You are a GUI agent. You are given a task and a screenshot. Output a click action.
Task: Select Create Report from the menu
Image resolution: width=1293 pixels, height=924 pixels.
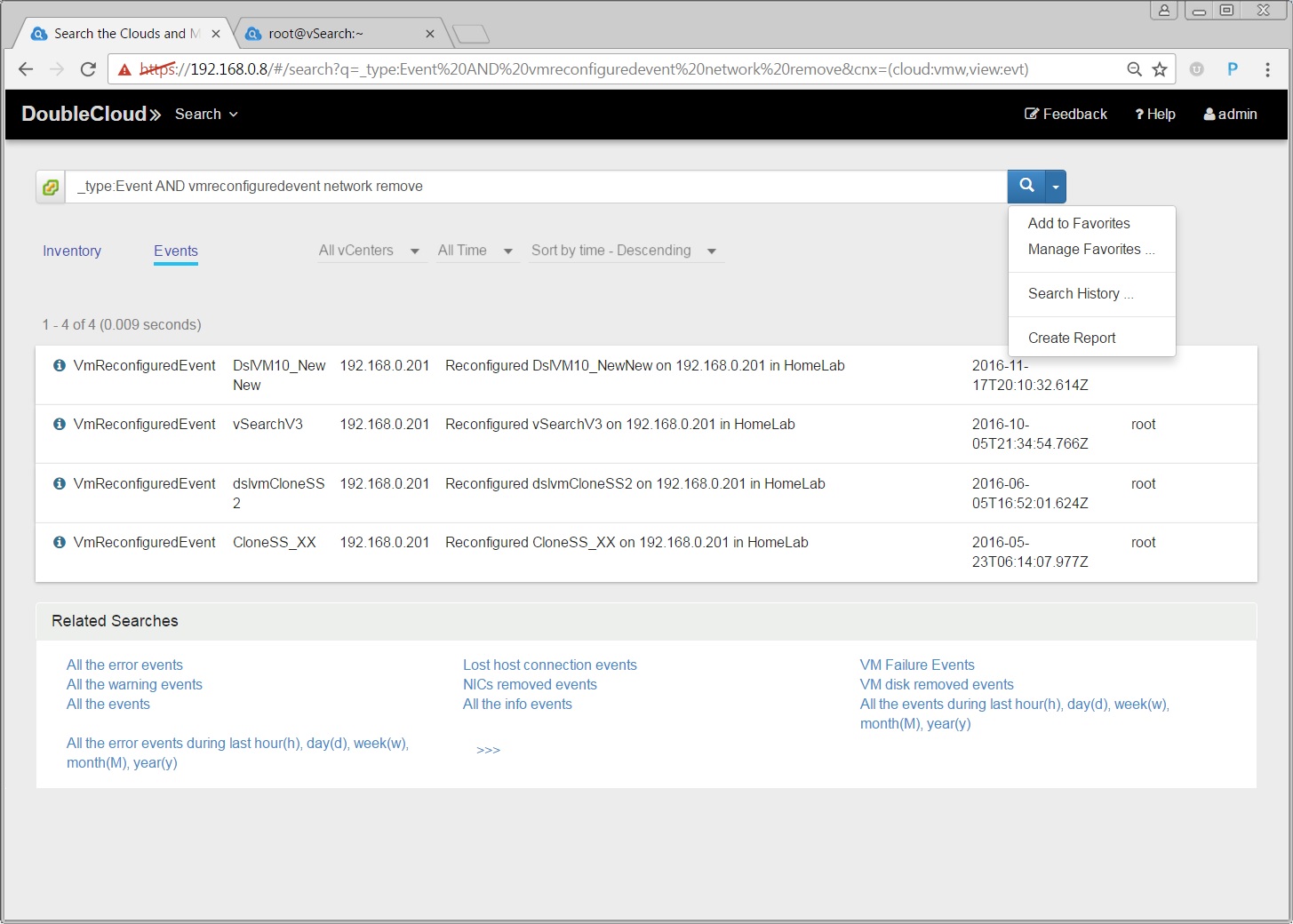tap(1072, 338)
